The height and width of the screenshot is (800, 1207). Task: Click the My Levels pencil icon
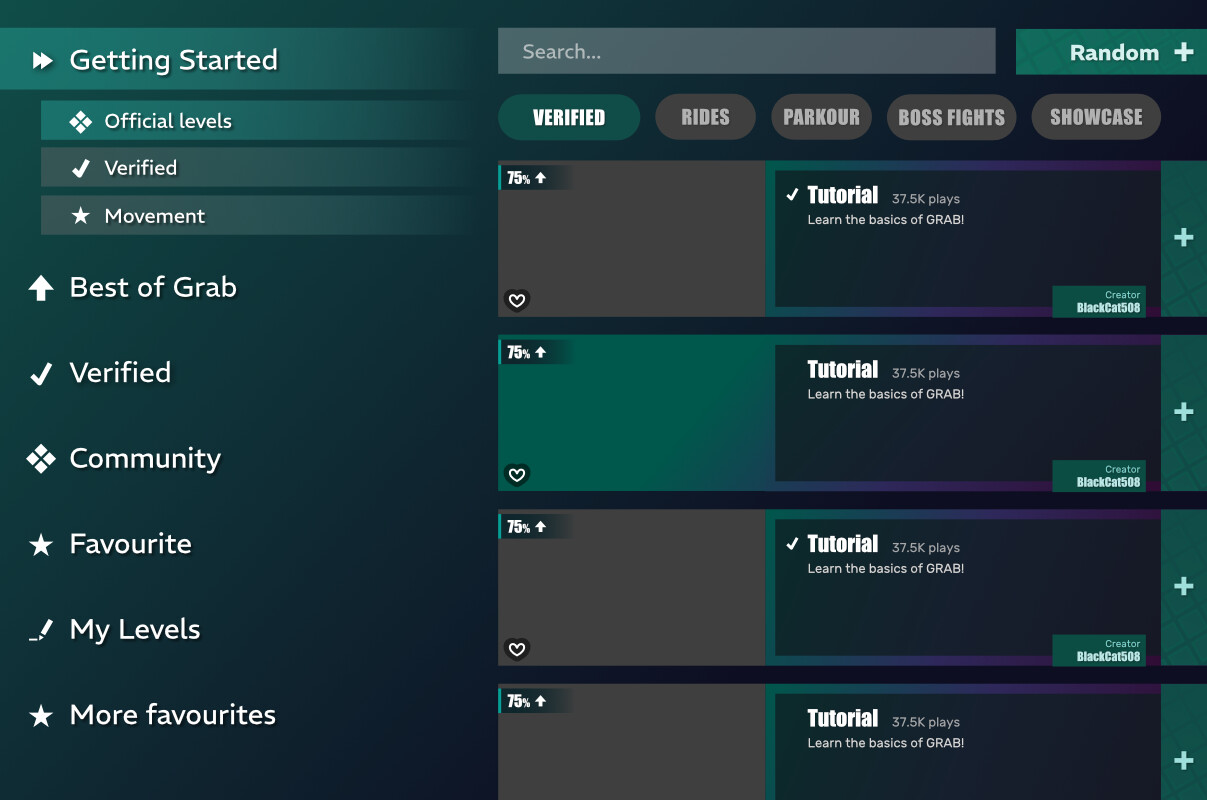(x=40, y=630)
